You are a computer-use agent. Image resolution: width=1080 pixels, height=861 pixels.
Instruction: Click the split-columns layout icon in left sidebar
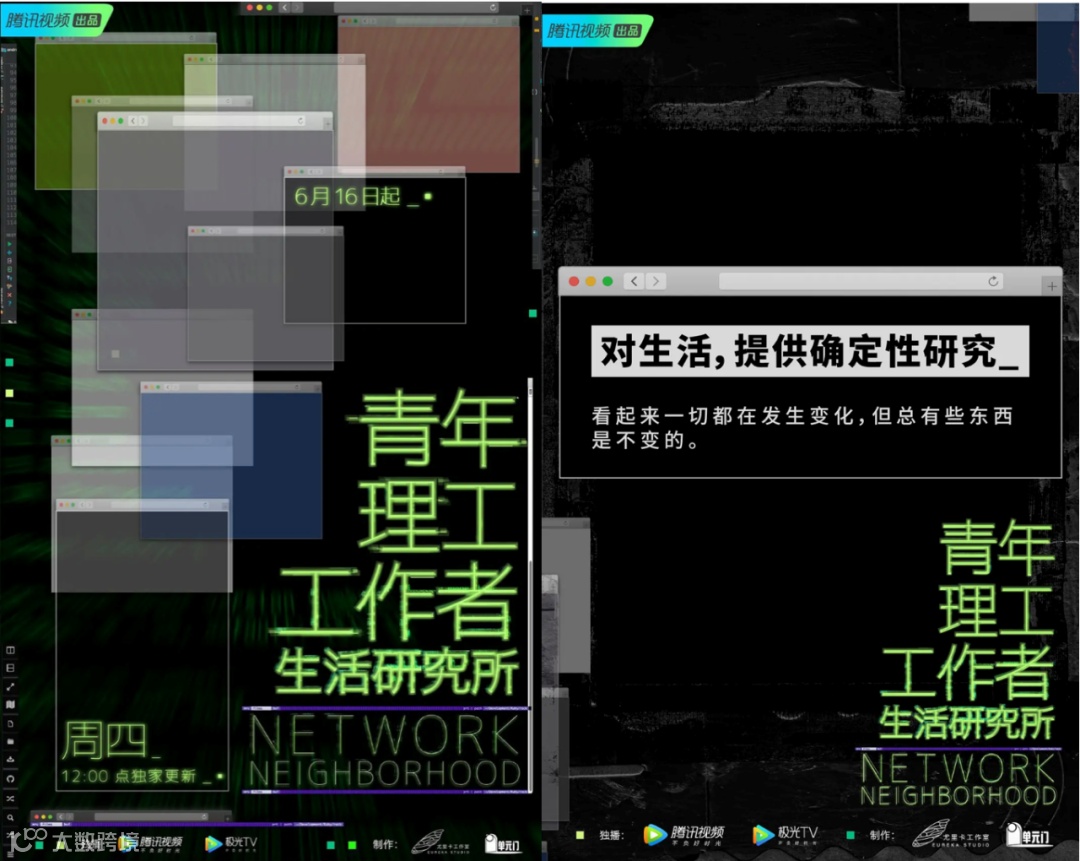point(10,650)
